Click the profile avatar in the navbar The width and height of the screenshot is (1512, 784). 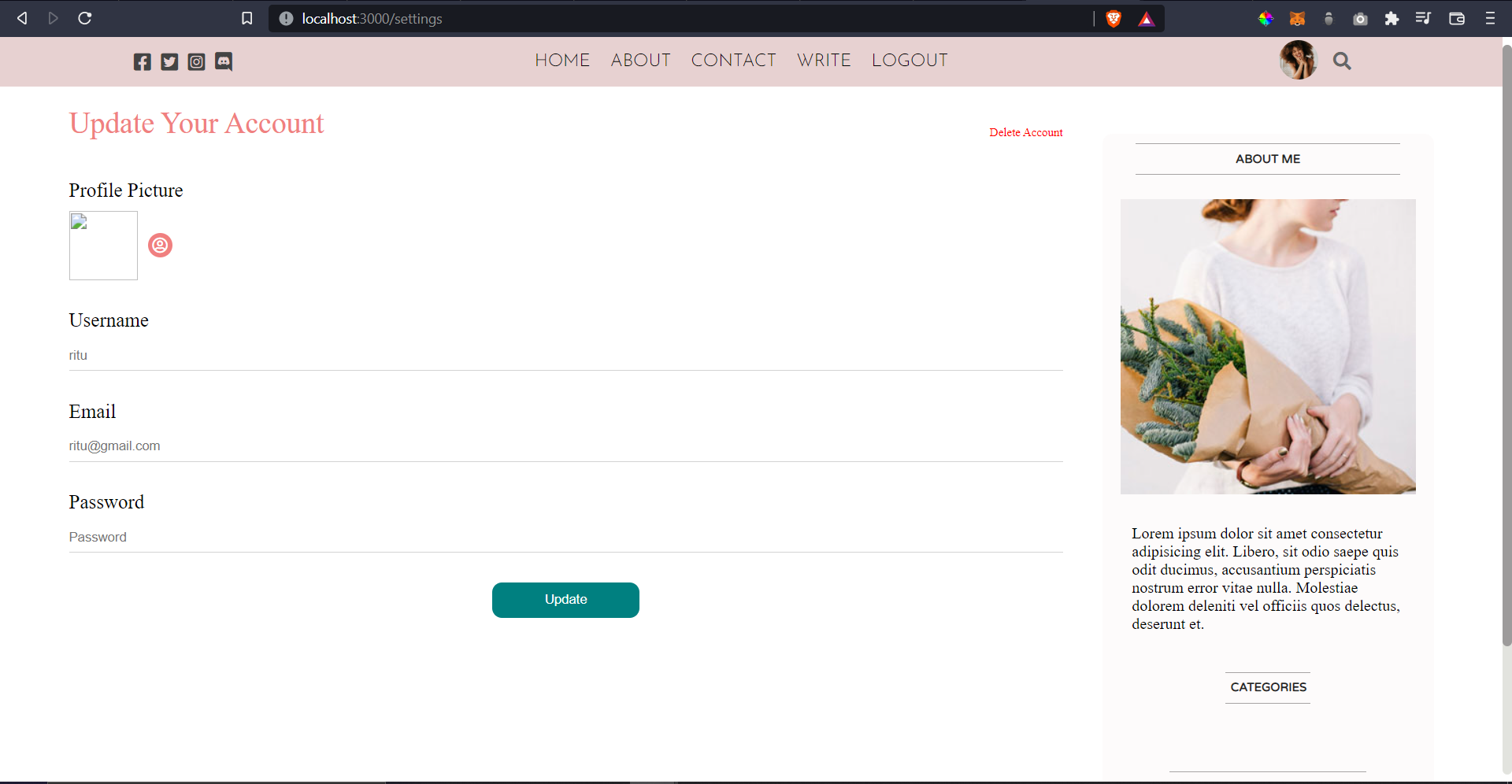[x=1298, y=60]
